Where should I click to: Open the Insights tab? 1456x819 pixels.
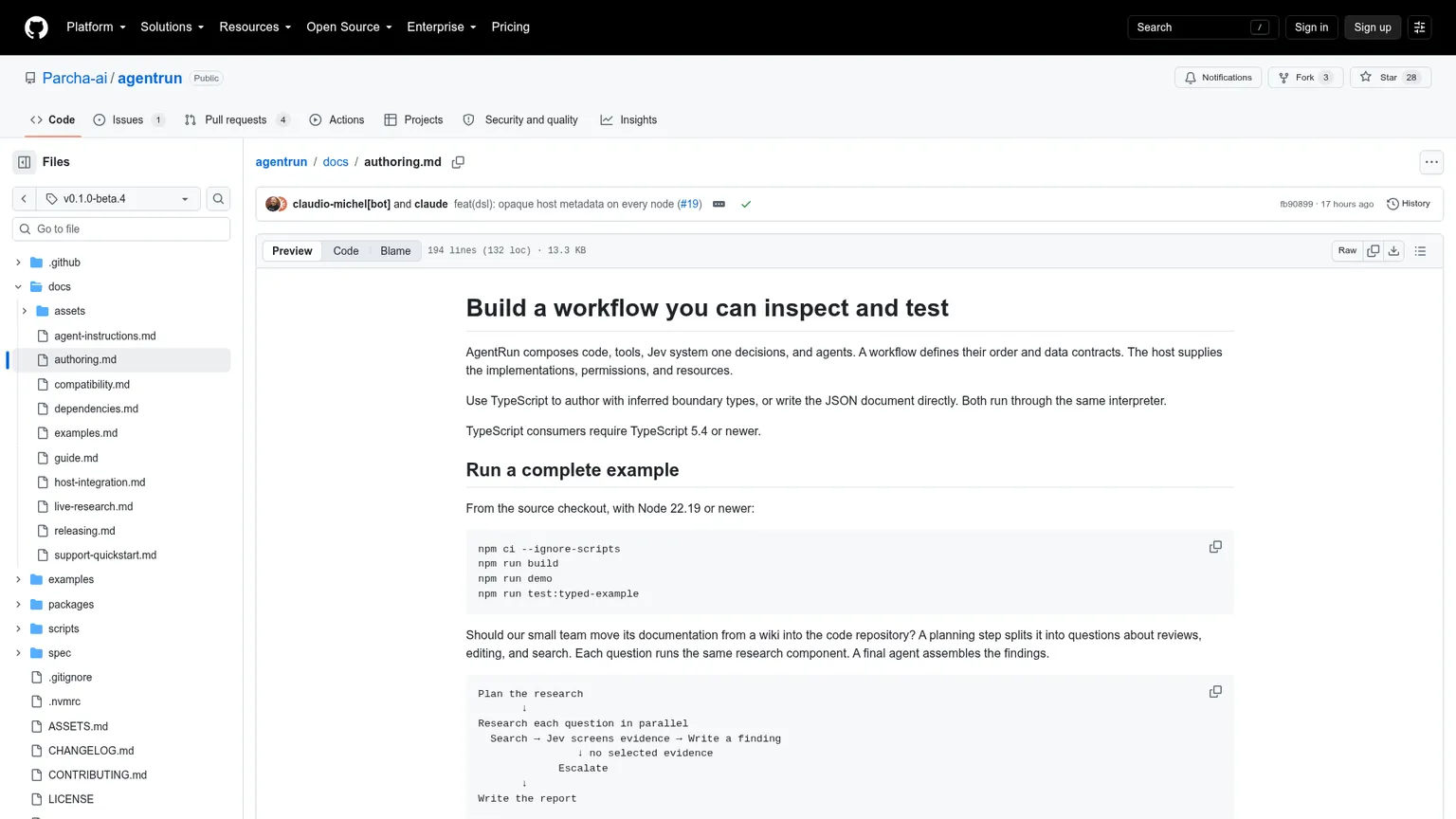(628, 120)
